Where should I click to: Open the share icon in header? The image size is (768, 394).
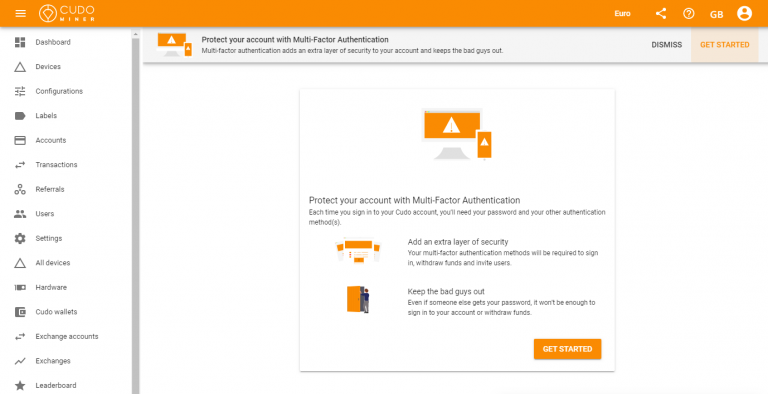point(661,14)
